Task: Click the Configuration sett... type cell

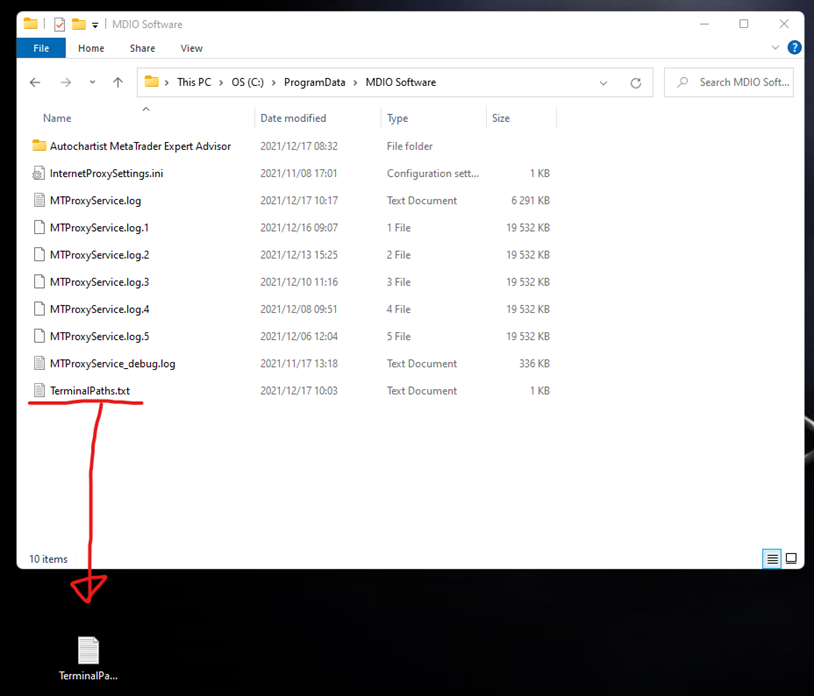Action: 432,173
